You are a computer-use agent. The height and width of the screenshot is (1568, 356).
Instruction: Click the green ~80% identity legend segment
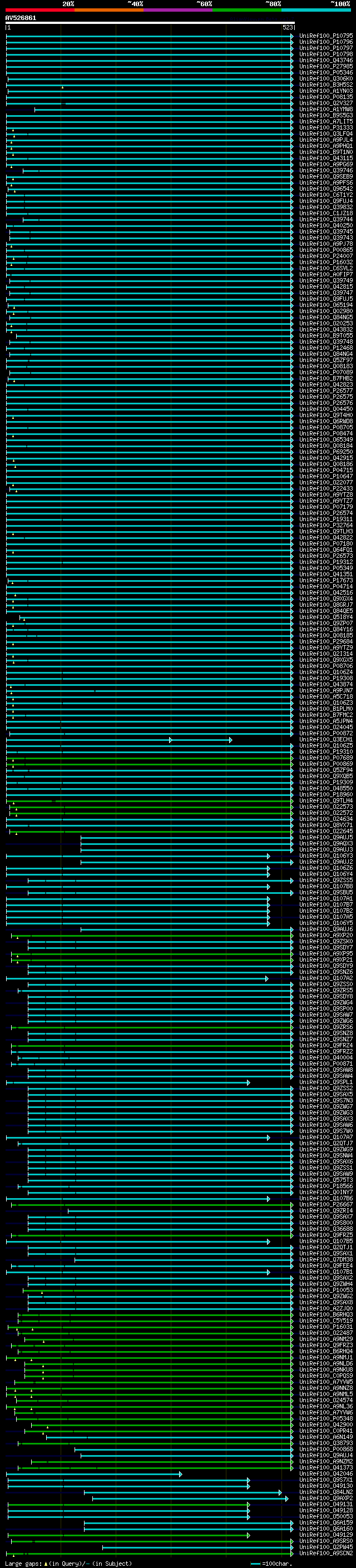[x=247, y=10]
